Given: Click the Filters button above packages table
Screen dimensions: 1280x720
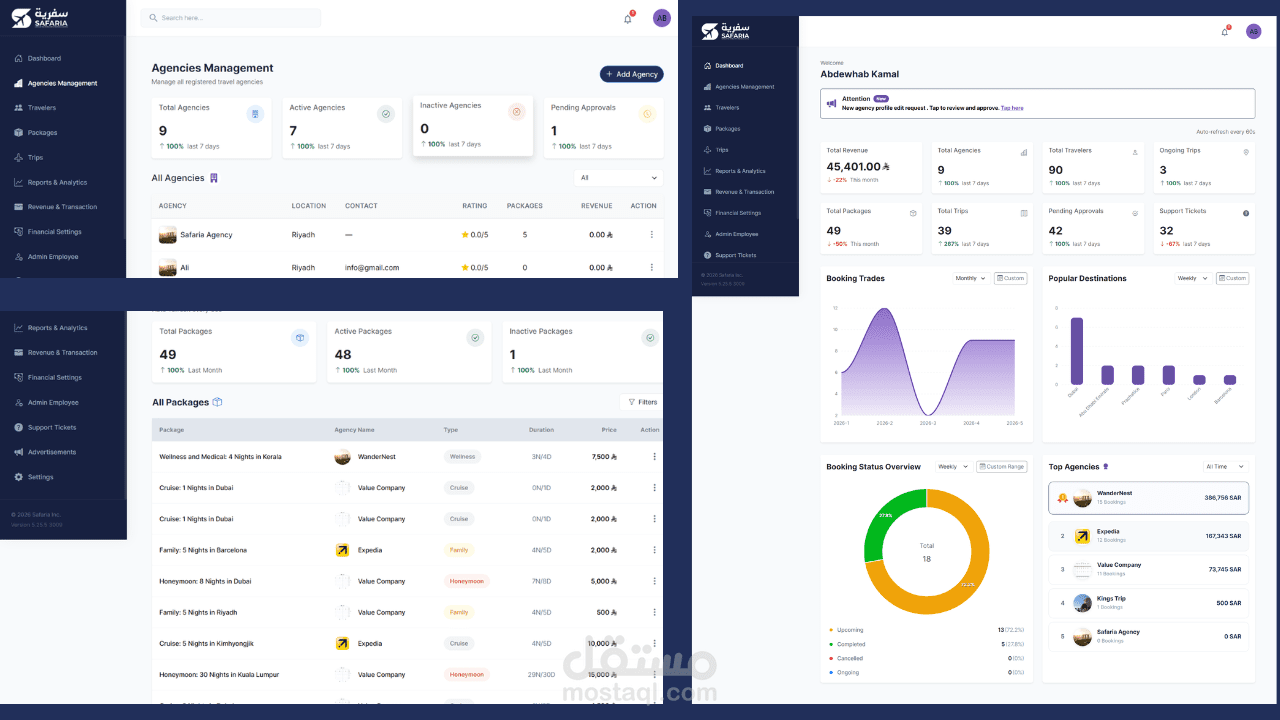Looking at the screenshot, I should pyautogui.click(x=641, y=402).
